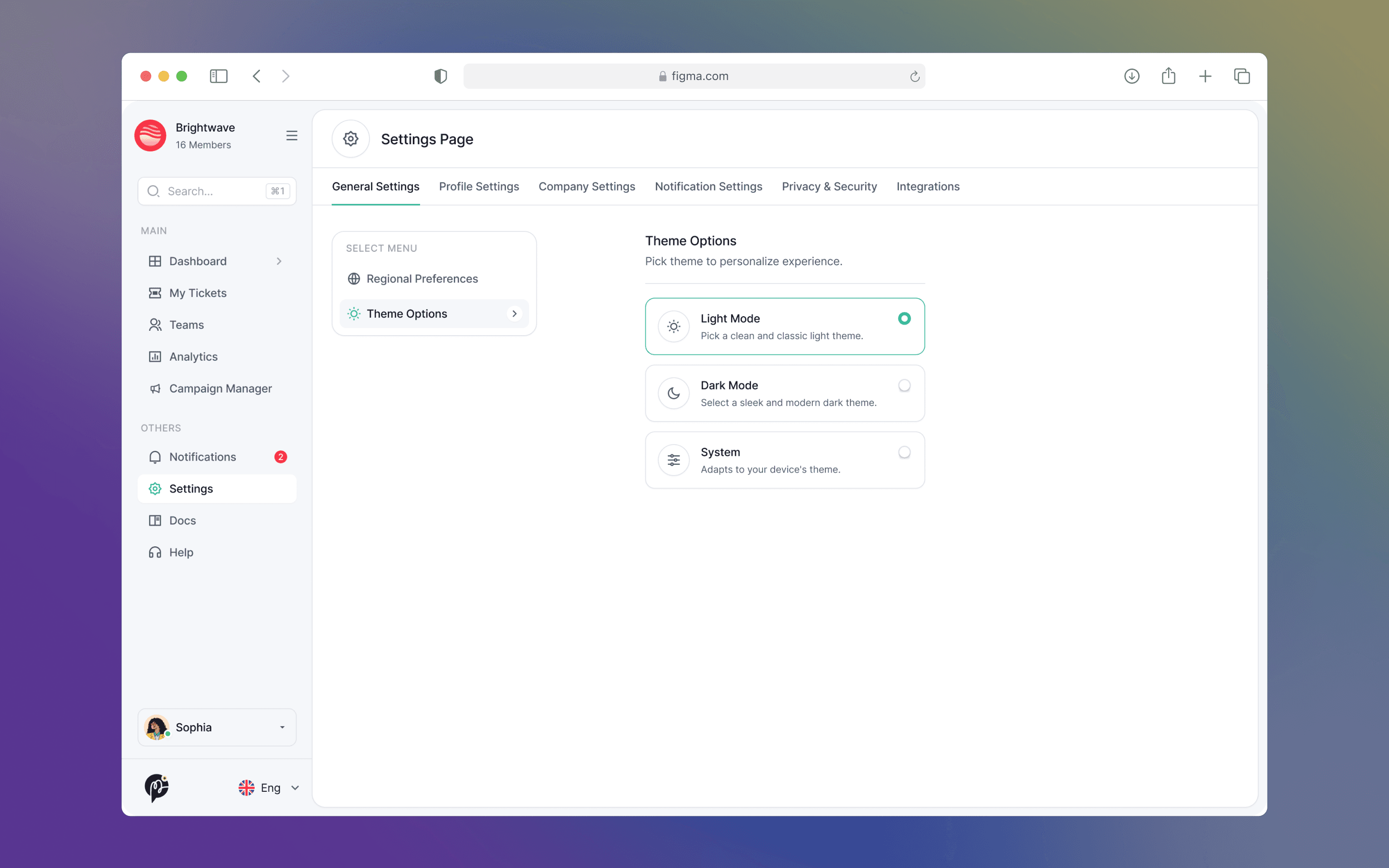Go forward with the browser forward arrow
This screenshot has width=1389, height=868.
[x=286, y=76]
